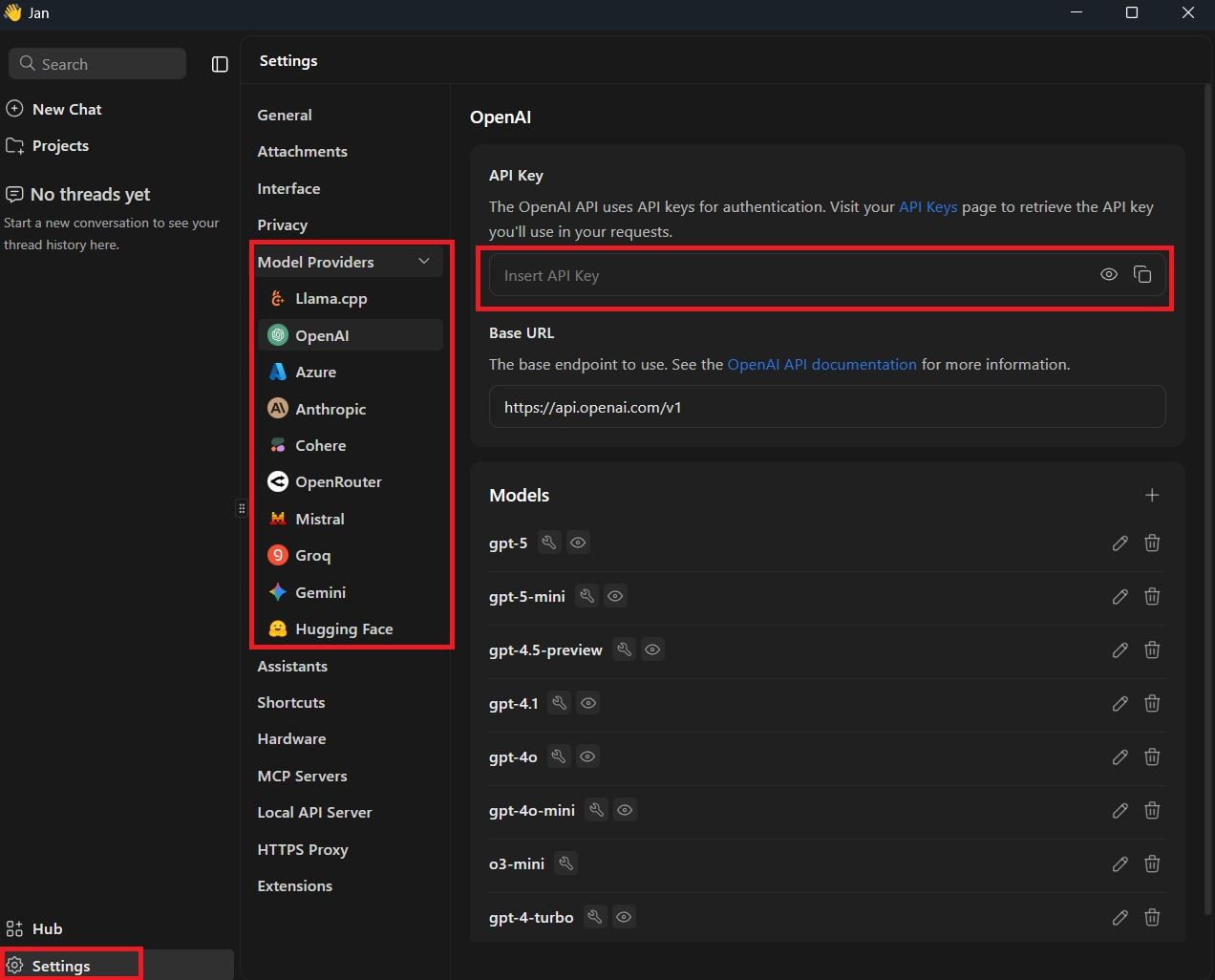Click the vision eye icon beside gpt-5-mini
This screenshot has height=980, width=1215.
(615, 596)
